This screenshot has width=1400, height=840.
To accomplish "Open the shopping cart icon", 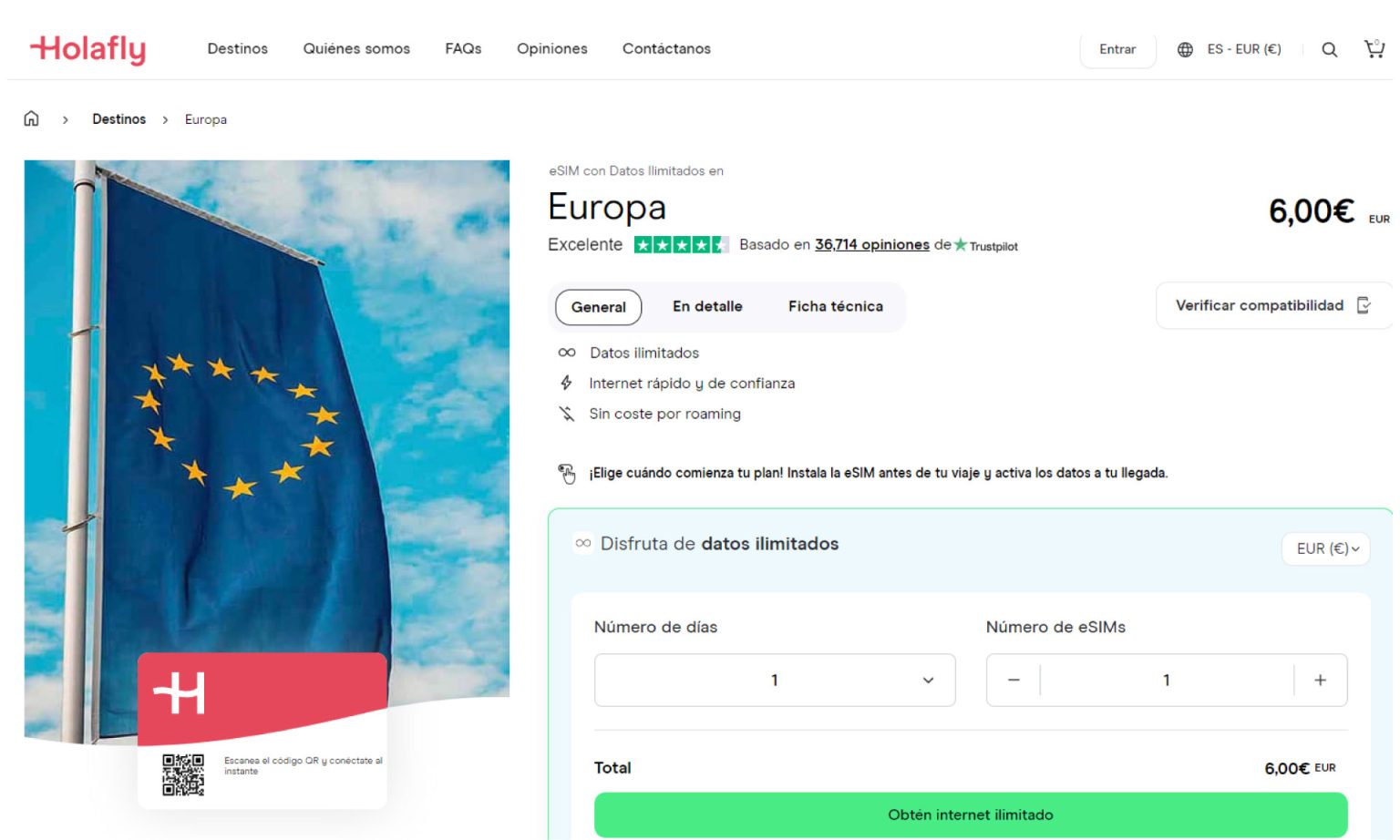I will (x=1374, y=48).
